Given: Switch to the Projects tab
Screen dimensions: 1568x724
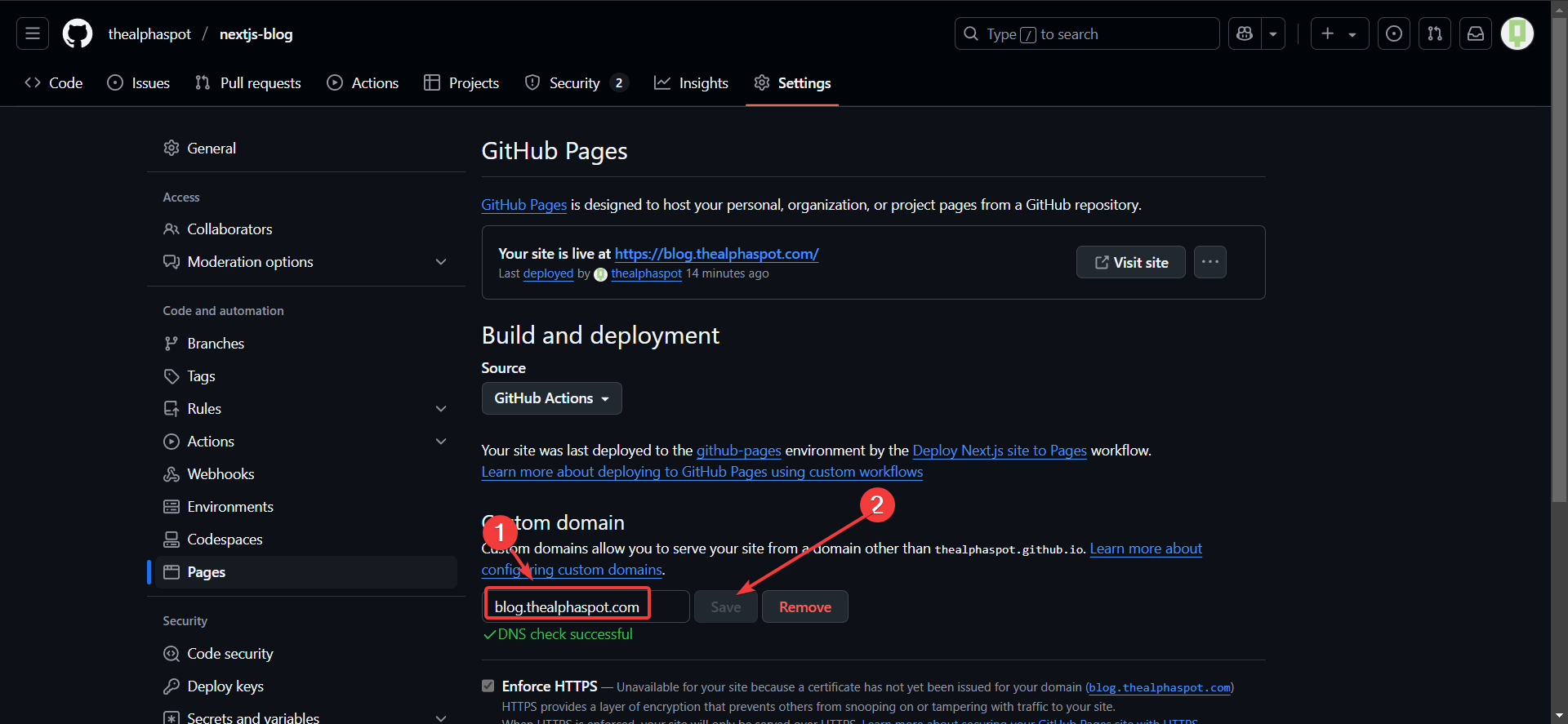Looking at the screenshot, I should coord(461,82).
